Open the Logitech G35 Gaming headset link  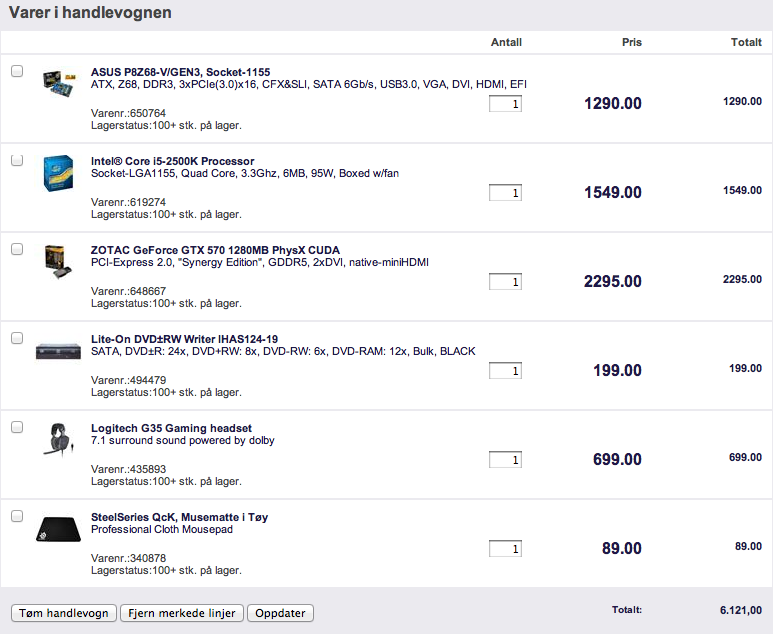171,428
